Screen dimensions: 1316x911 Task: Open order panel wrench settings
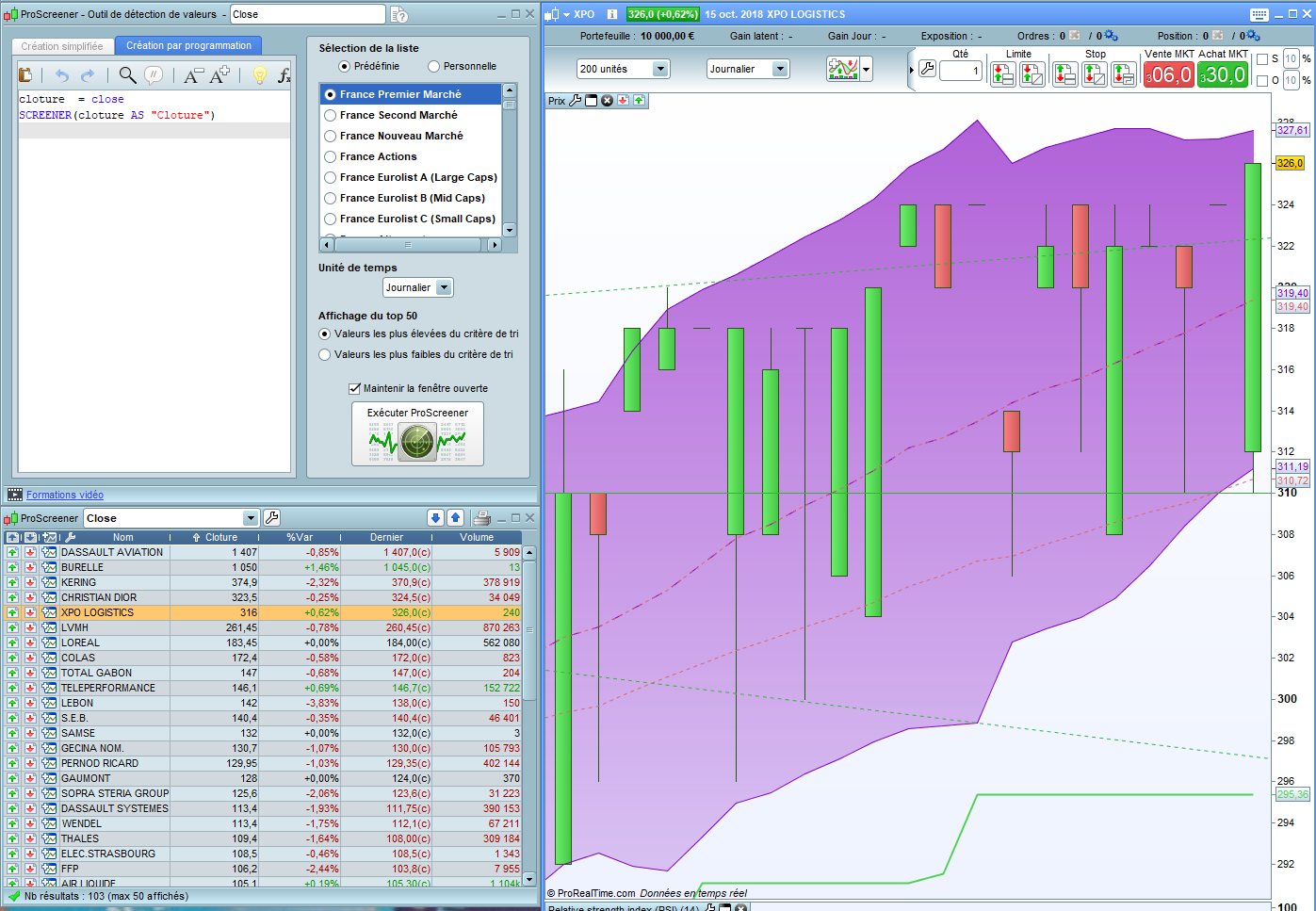[x=927, y=69]
